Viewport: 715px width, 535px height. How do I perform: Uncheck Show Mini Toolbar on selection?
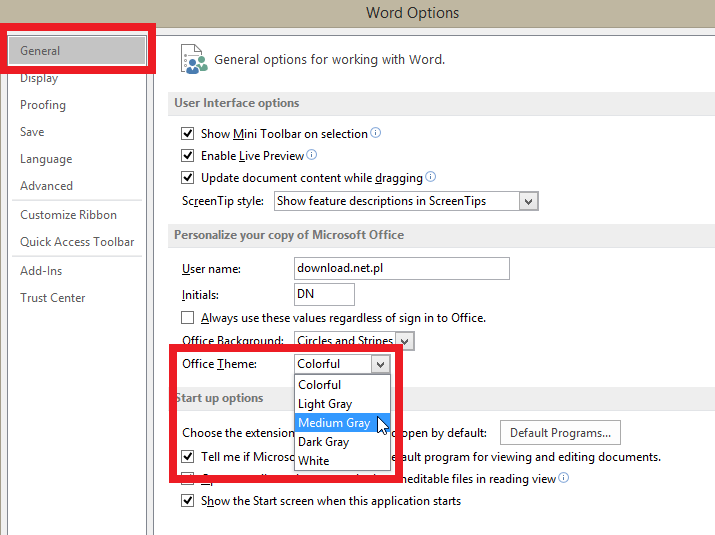[187, 134]
